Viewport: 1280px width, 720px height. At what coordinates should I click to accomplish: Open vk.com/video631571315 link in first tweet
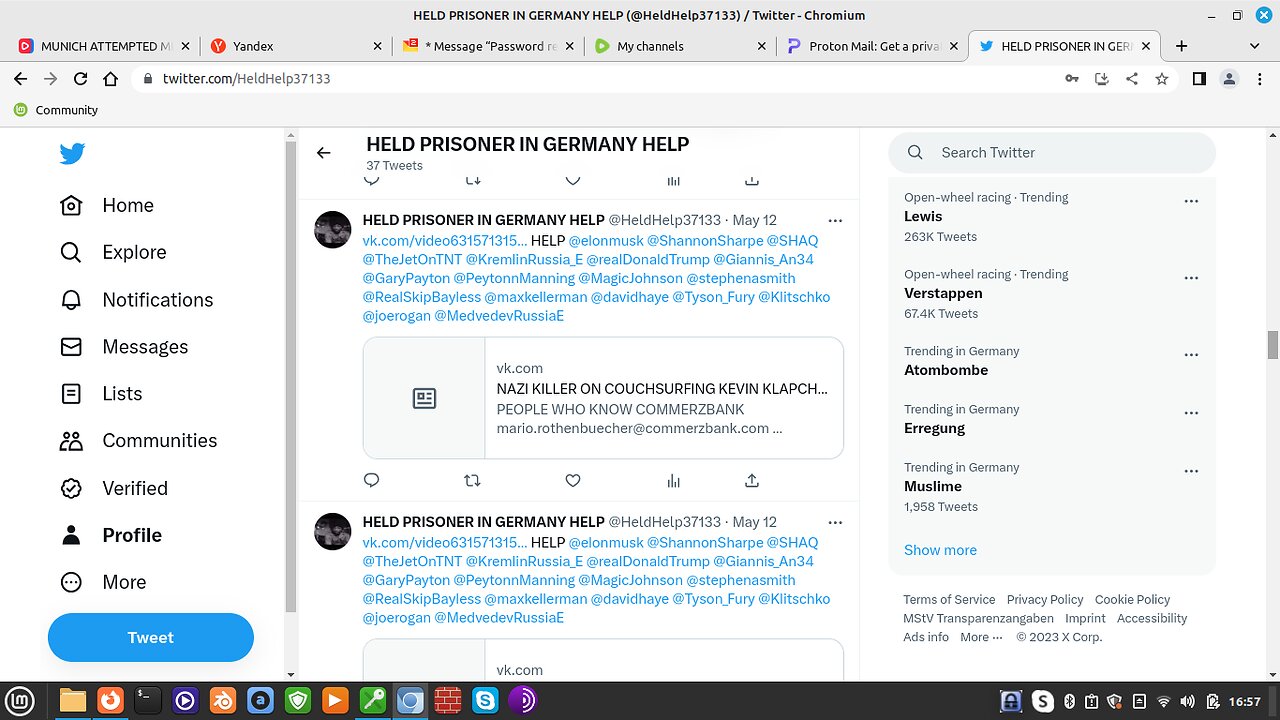click(x=444, y=240)
